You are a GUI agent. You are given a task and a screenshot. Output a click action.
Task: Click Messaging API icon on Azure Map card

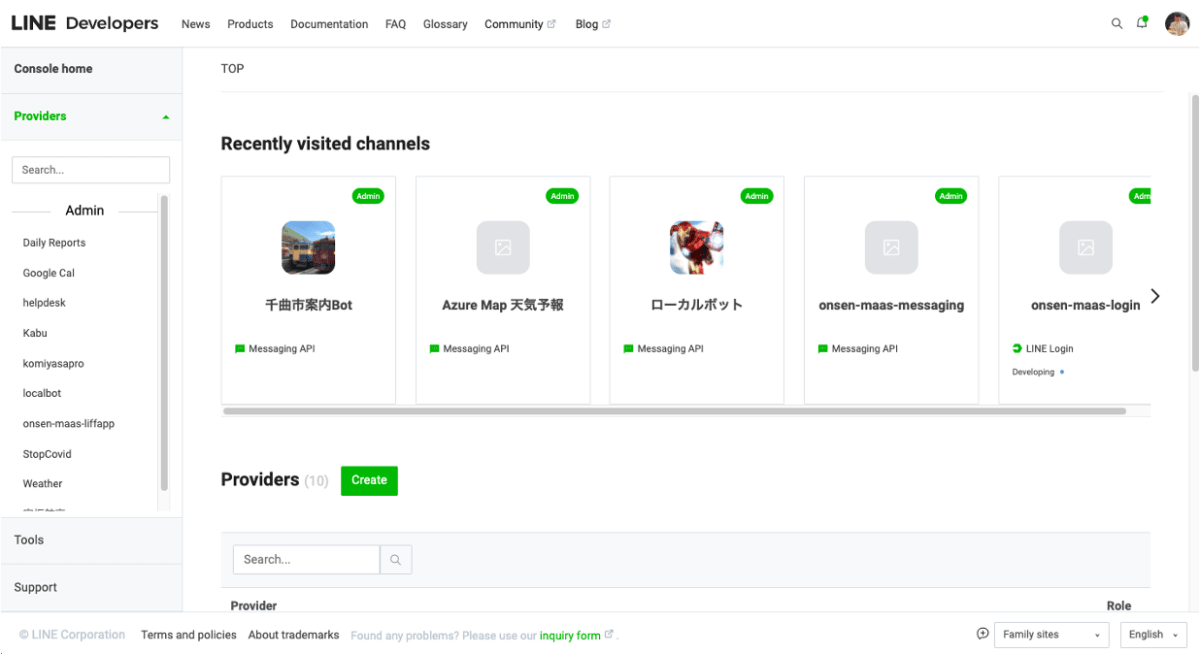[x=434, y=349]
